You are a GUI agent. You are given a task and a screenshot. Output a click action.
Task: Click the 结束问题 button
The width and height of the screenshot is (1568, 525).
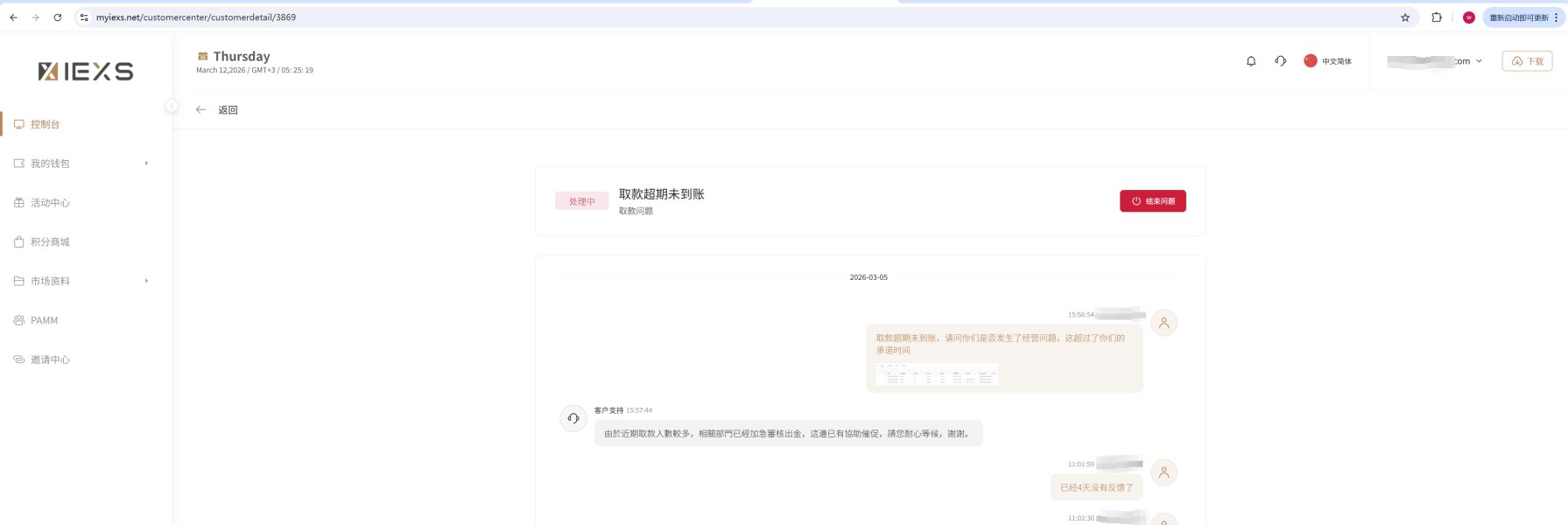pyautogui.click(x=1153, y=201)
